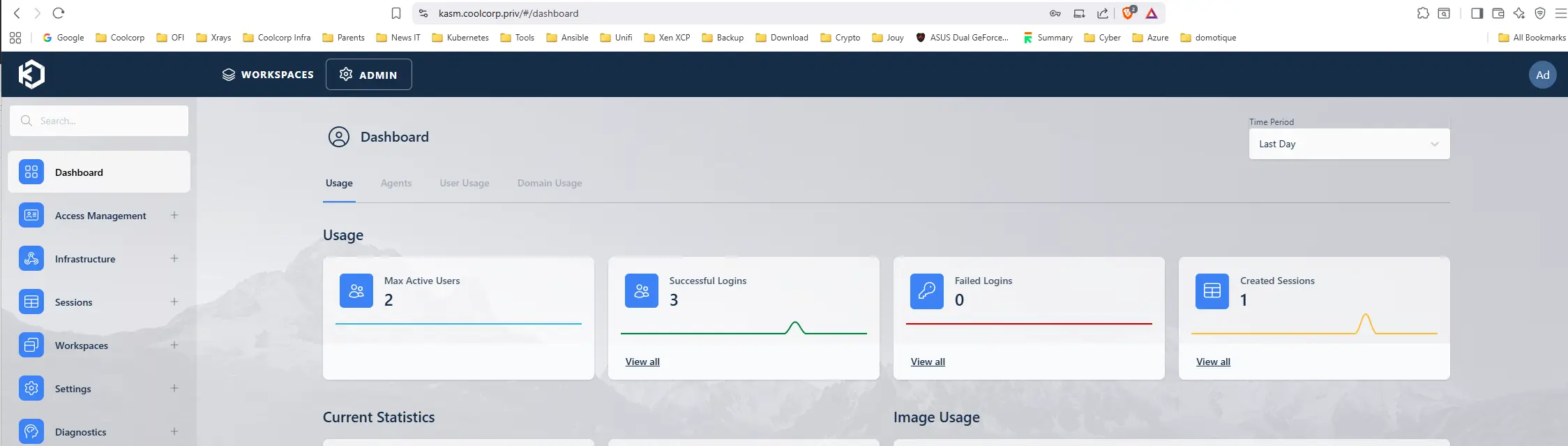The width and height of the screenshot is (1568, 446).
Task: Click the Access Management sidebar icon
Action: point(31,216)
